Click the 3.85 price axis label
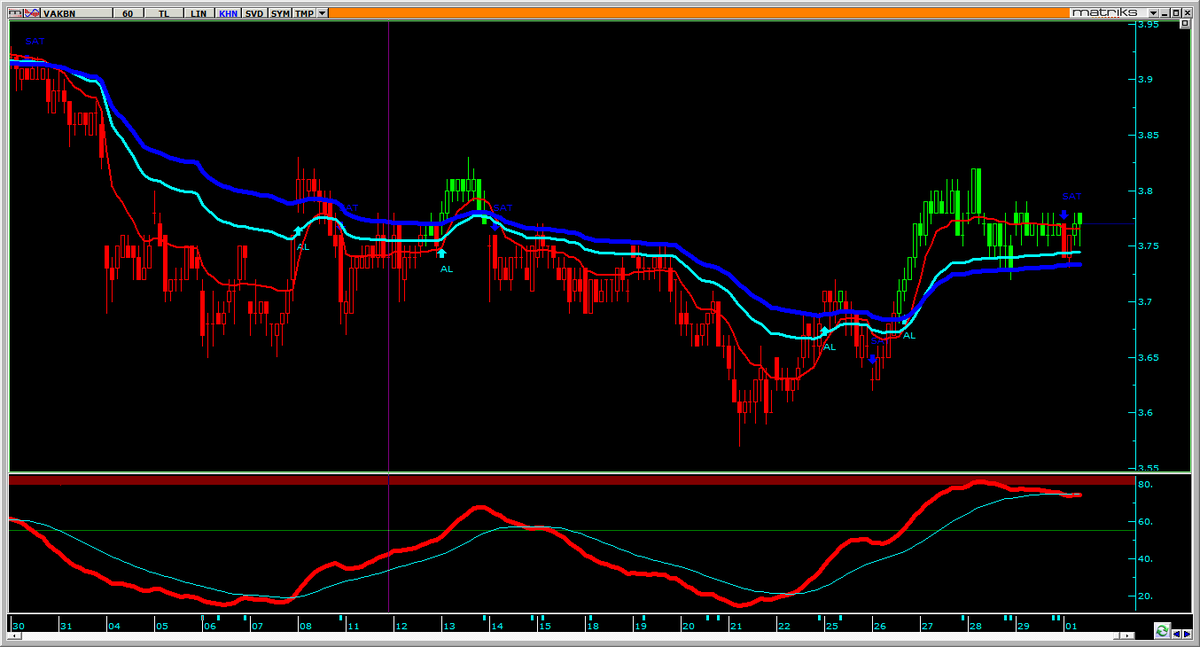1200x647 pixels. pos(1151,135)
